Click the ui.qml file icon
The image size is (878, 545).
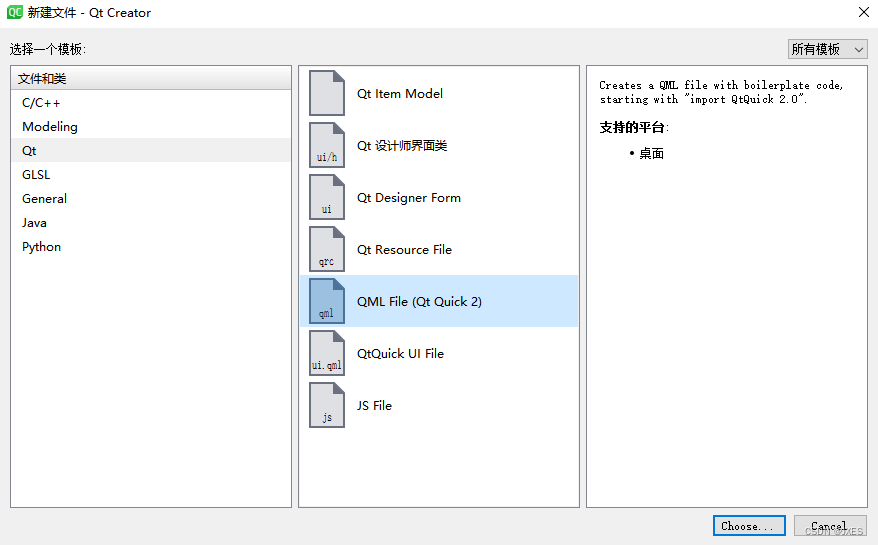[327, 353]
